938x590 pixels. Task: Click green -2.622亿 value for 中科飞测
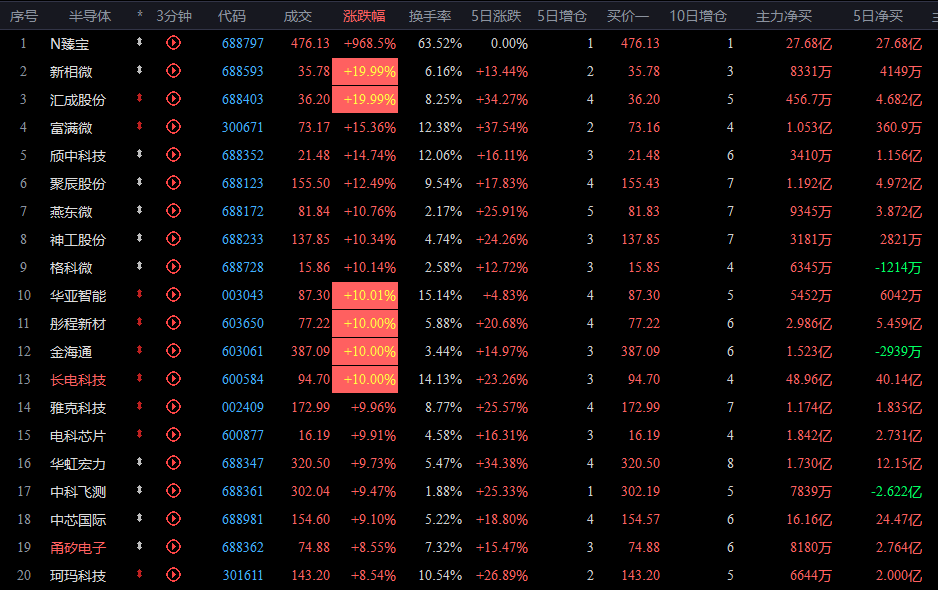pyautogui.click(x=896, y=491)
